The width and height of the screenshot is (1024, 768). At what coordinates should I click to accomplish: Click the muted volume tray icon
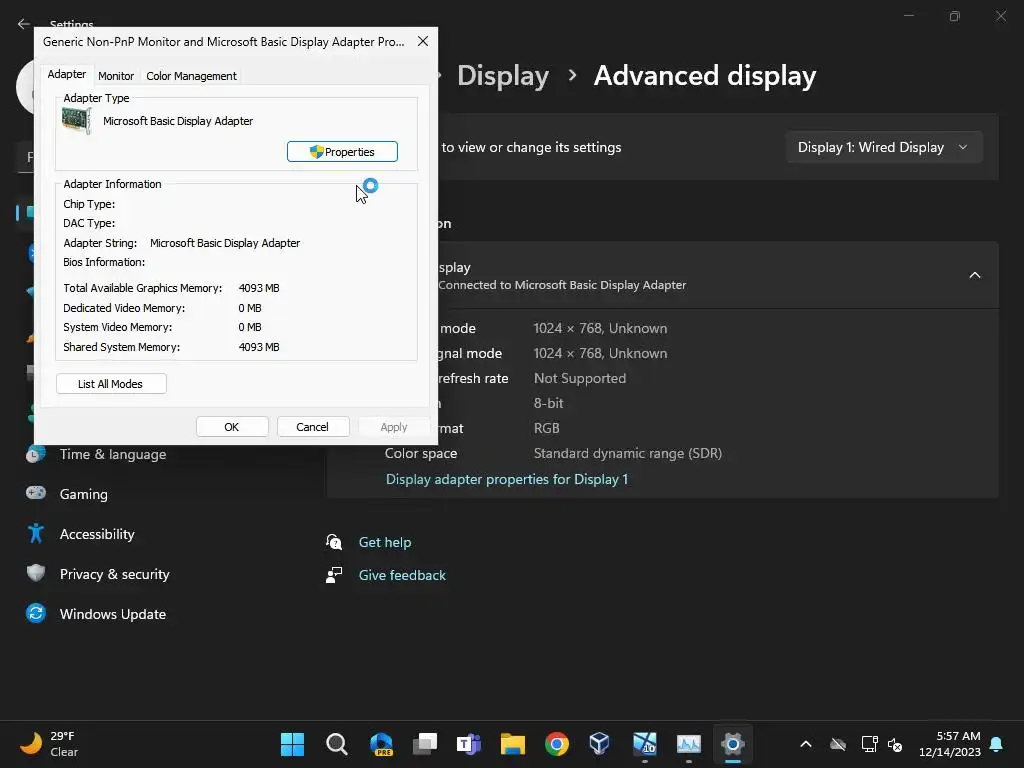pyautogui.click(x=895, y=744)
